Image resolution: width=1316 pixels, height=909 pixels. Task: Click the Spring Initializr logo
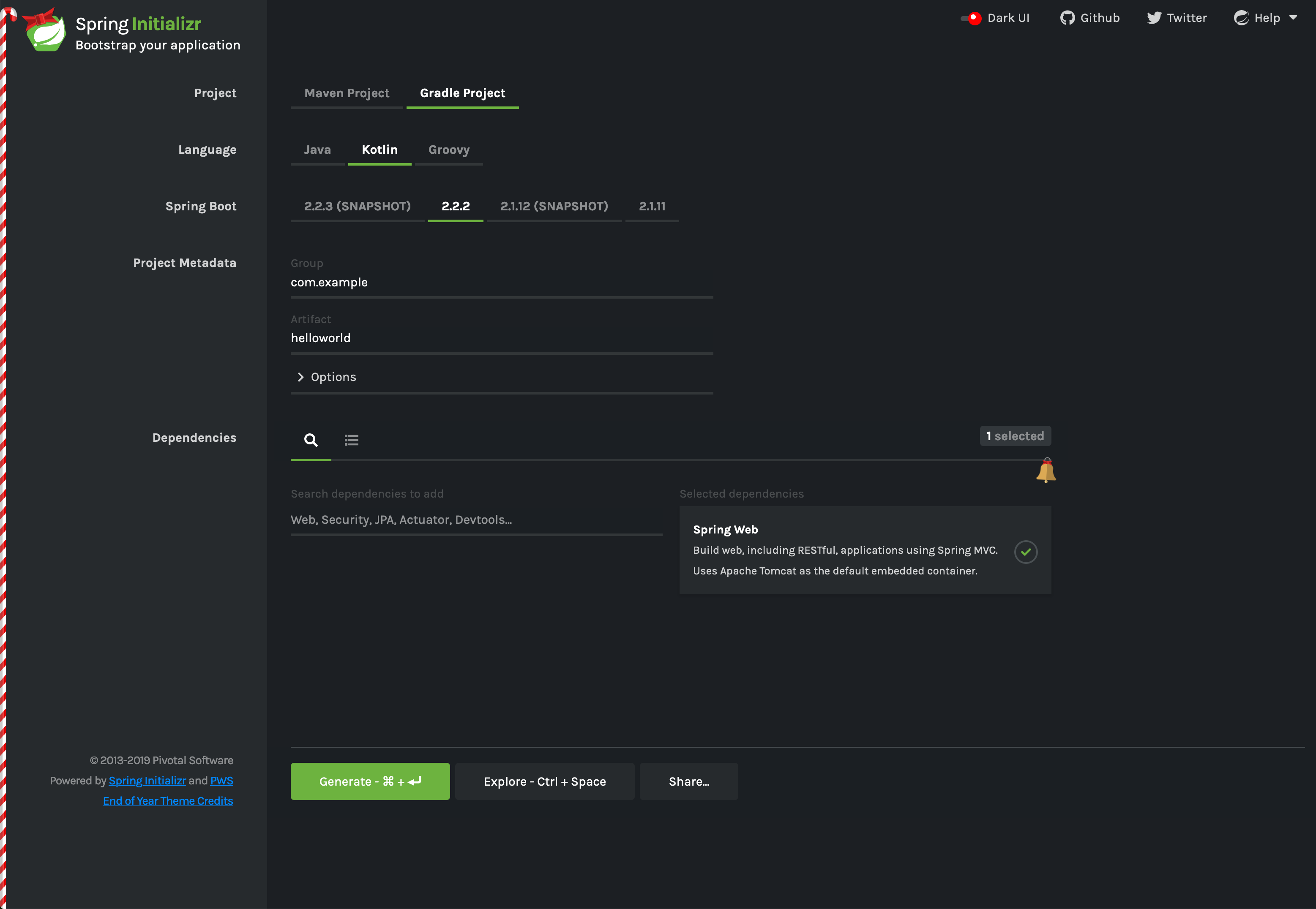click(x=44, y=30)
